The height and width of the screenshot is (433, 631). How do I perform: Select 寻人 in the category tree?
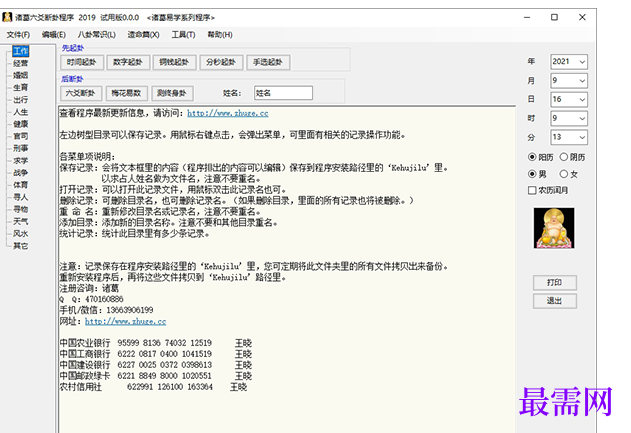coord(21,197)
